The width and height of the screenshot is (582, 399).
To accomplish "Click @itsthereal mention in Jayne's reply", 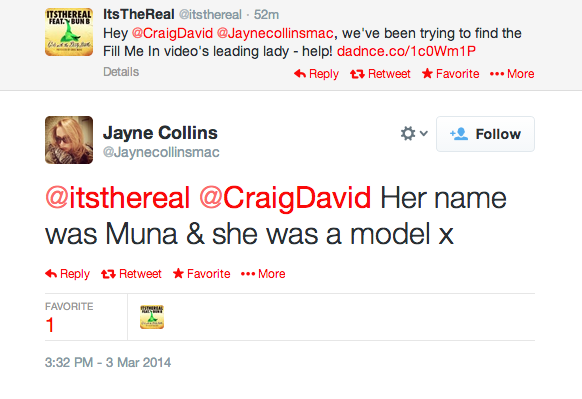I will [118, 198].
